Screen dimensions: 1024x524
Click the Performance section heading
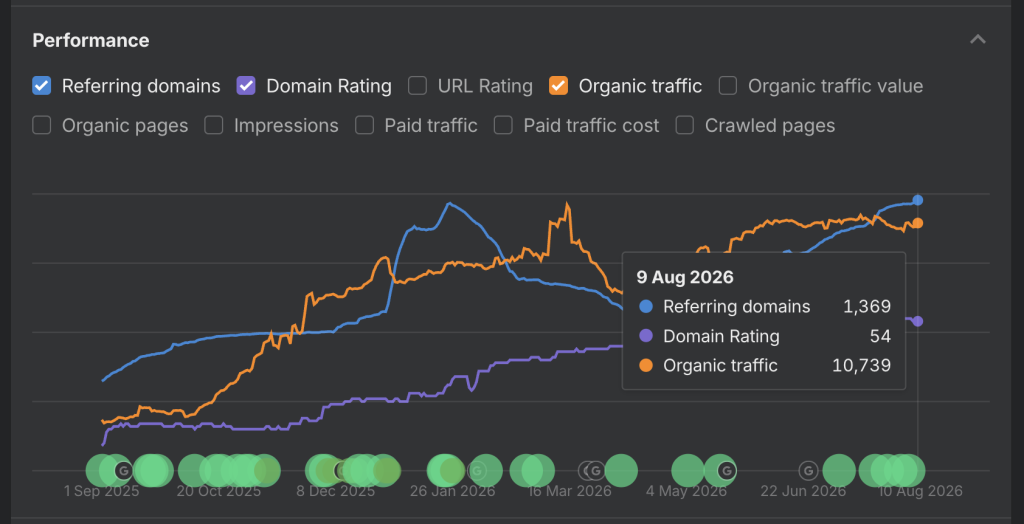(91, 41)
